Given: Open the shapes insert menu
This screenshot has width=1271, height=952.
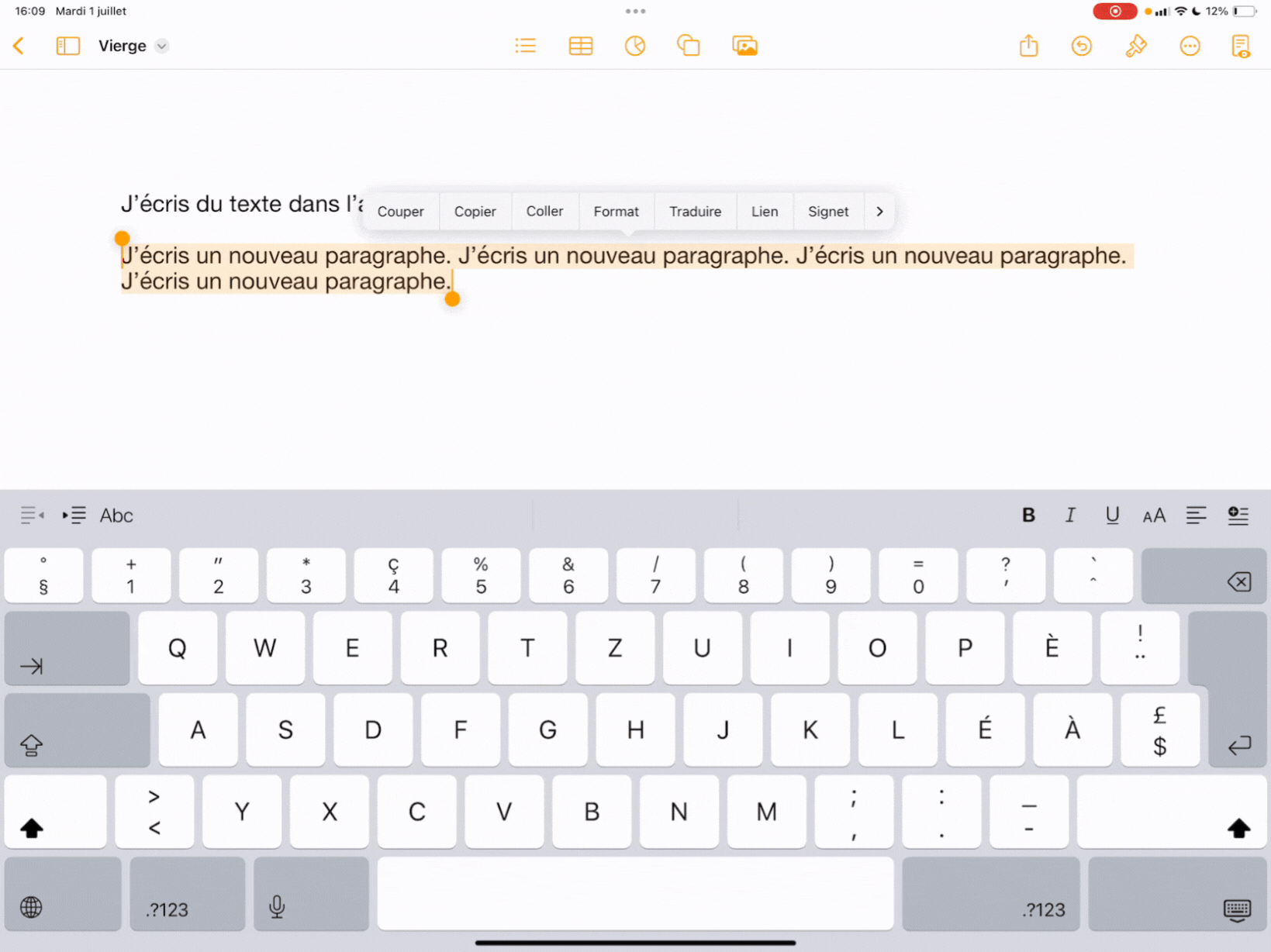Looking at the screenshot, I should (688, 46).
